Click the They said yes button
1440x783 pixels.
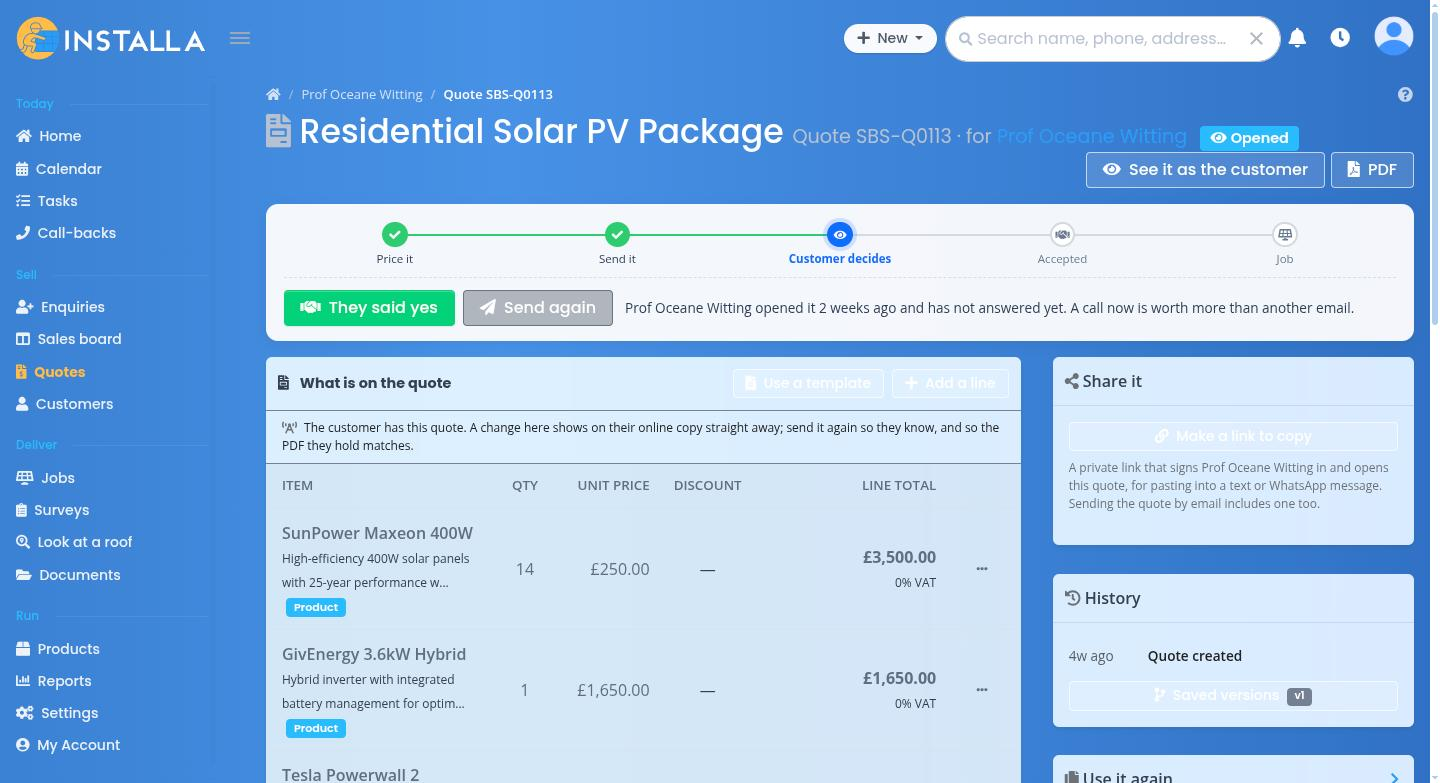pos(369,308)
